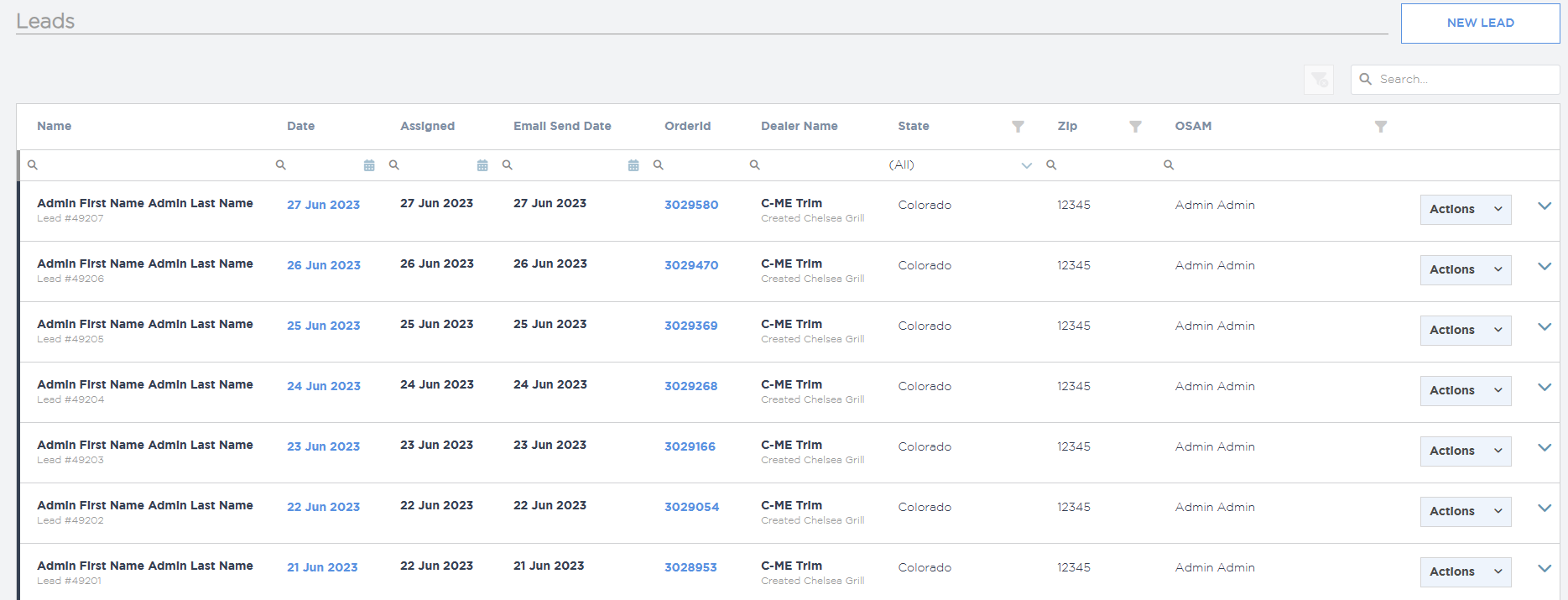Sort by the Dealer Name column header
The height and width of the screenshot is (600, 1568).
(800, 127)
